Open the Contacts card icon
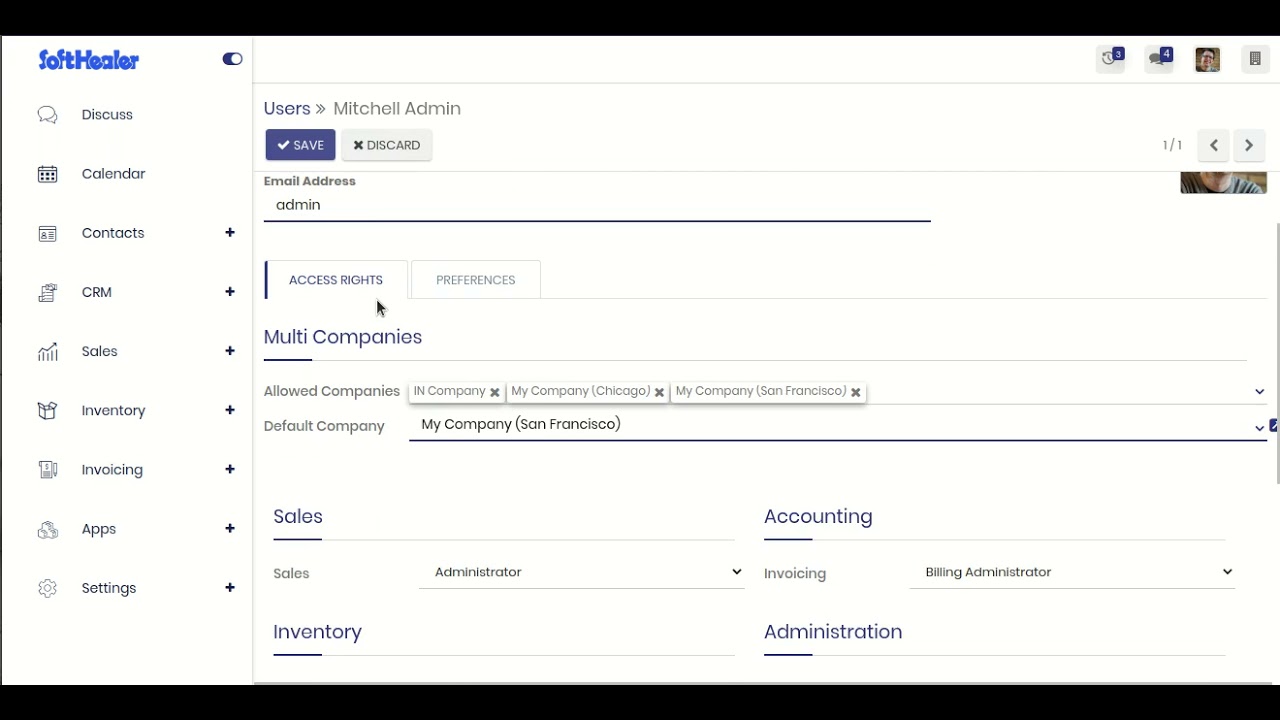The width and height of the screenshot is (1280, 720). click(x=47, y=233)
